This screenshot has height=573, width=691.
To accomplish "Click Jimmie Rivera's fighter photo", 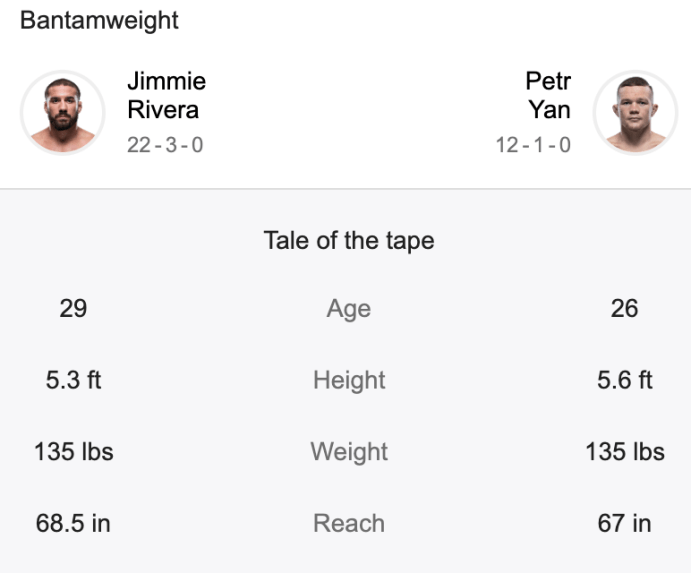I will click(62, 112).
